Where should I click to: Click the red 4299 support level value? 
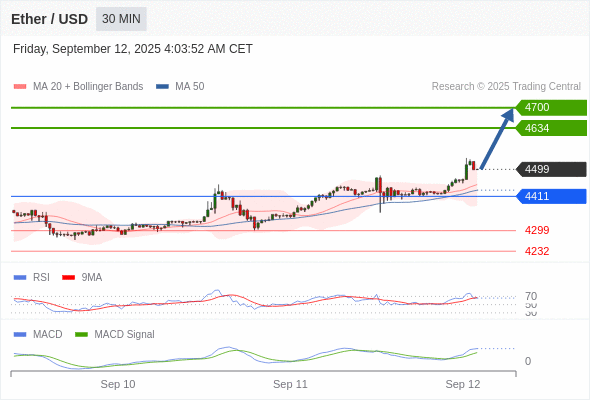(537, 230)
